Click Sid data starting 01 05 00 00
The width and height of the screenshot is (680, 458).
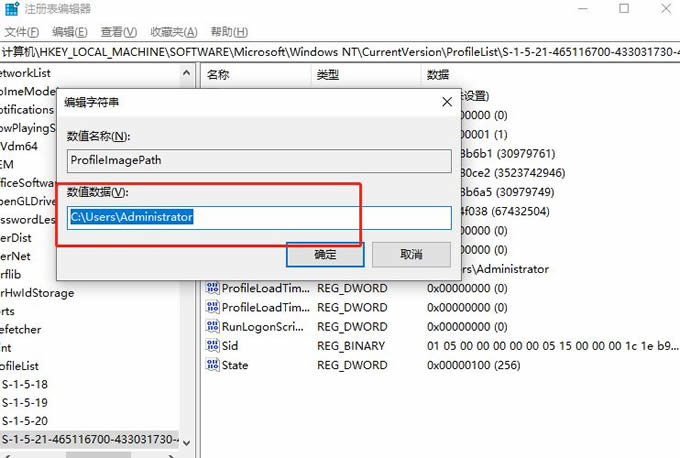point(552,346)
